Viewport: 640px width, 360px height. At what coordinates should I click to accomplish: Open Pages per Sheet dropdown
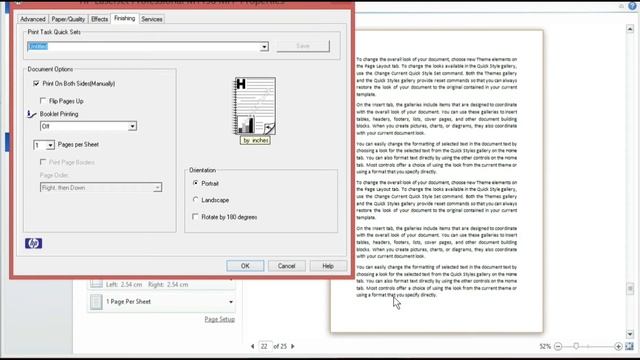tap(50, 145)
